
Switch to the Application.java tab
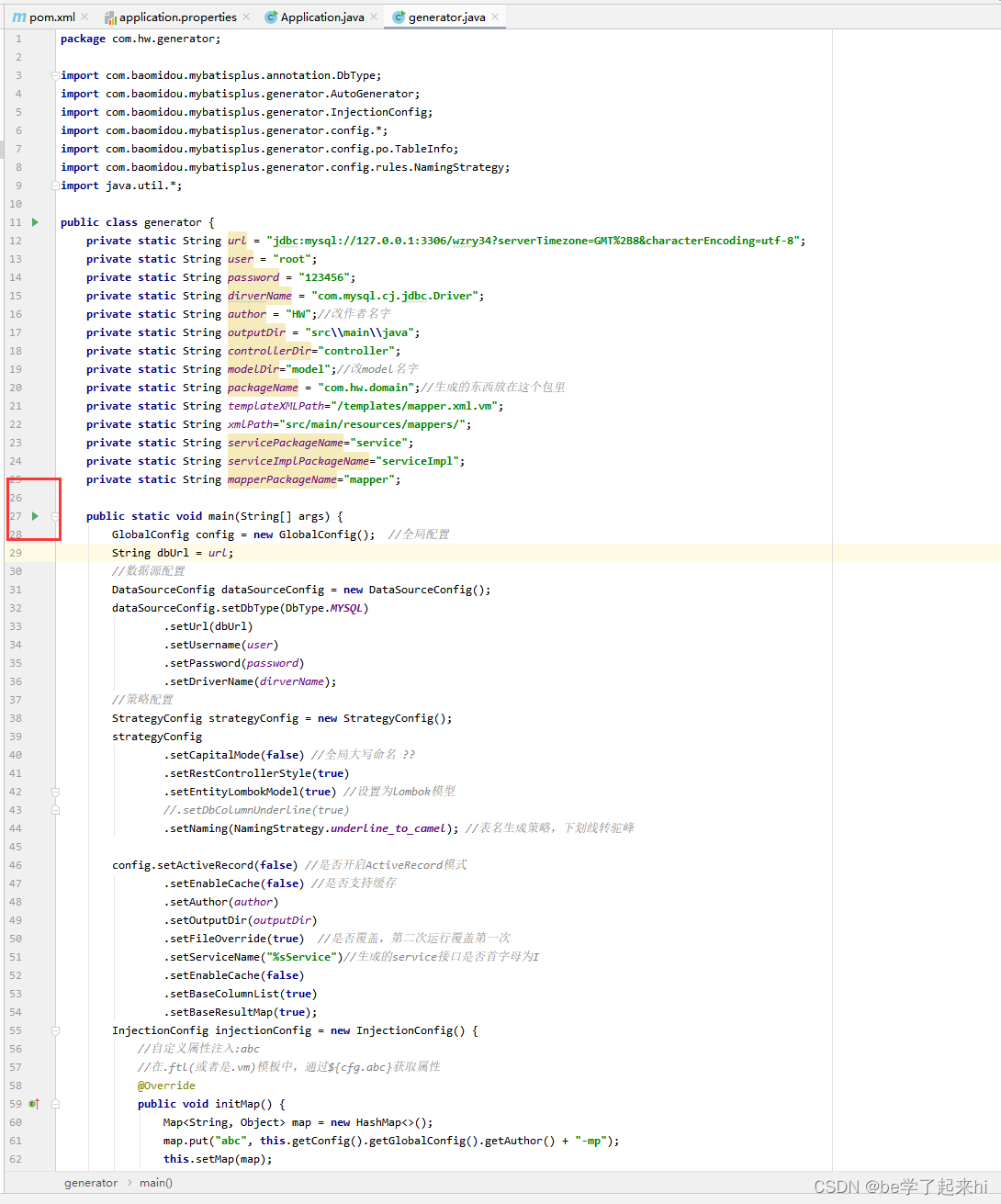(x=322, y=17)
